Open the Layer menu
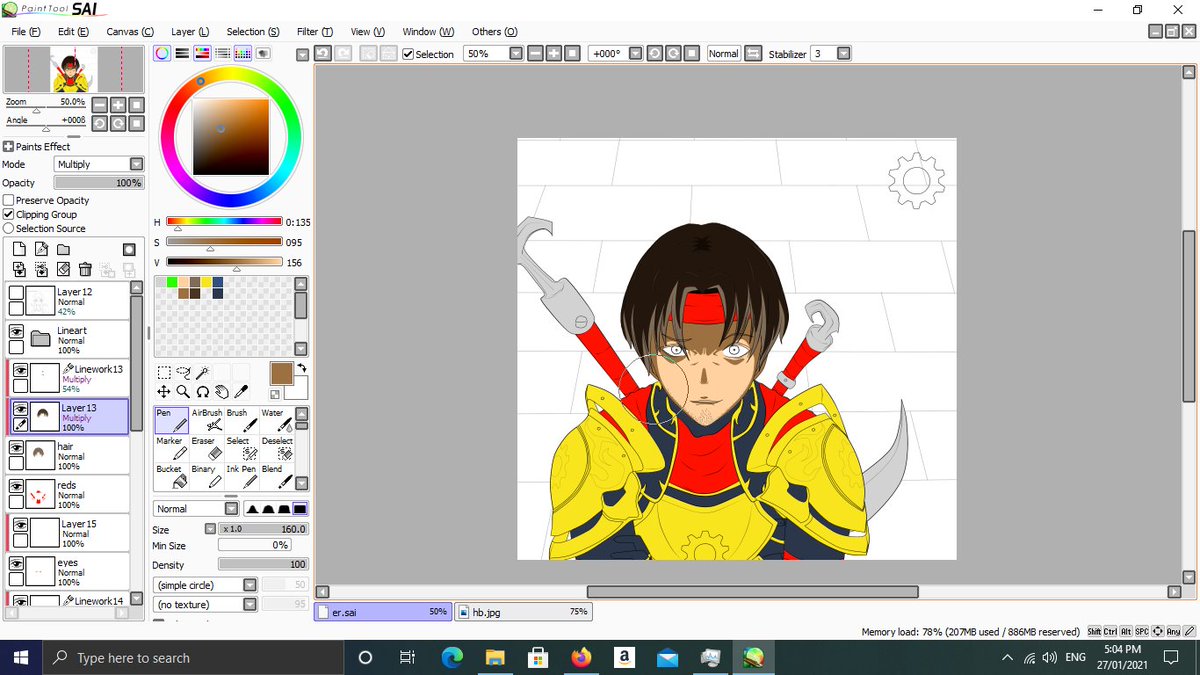The width and height of the screenshot is (1200, 675). [x=190, y=31]
